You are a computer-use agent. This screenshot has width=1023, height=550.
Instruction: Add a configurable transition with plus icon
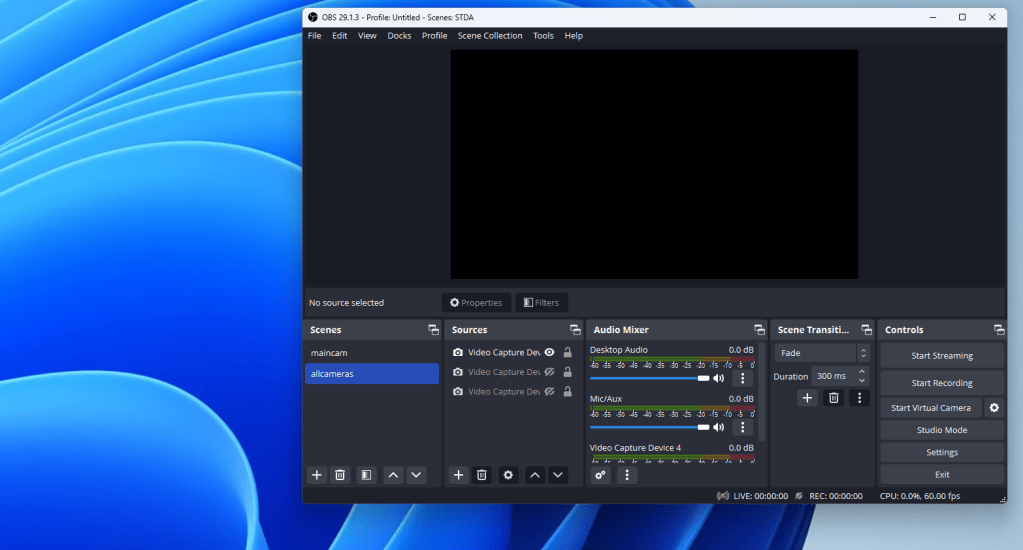(x=807, y=398)
